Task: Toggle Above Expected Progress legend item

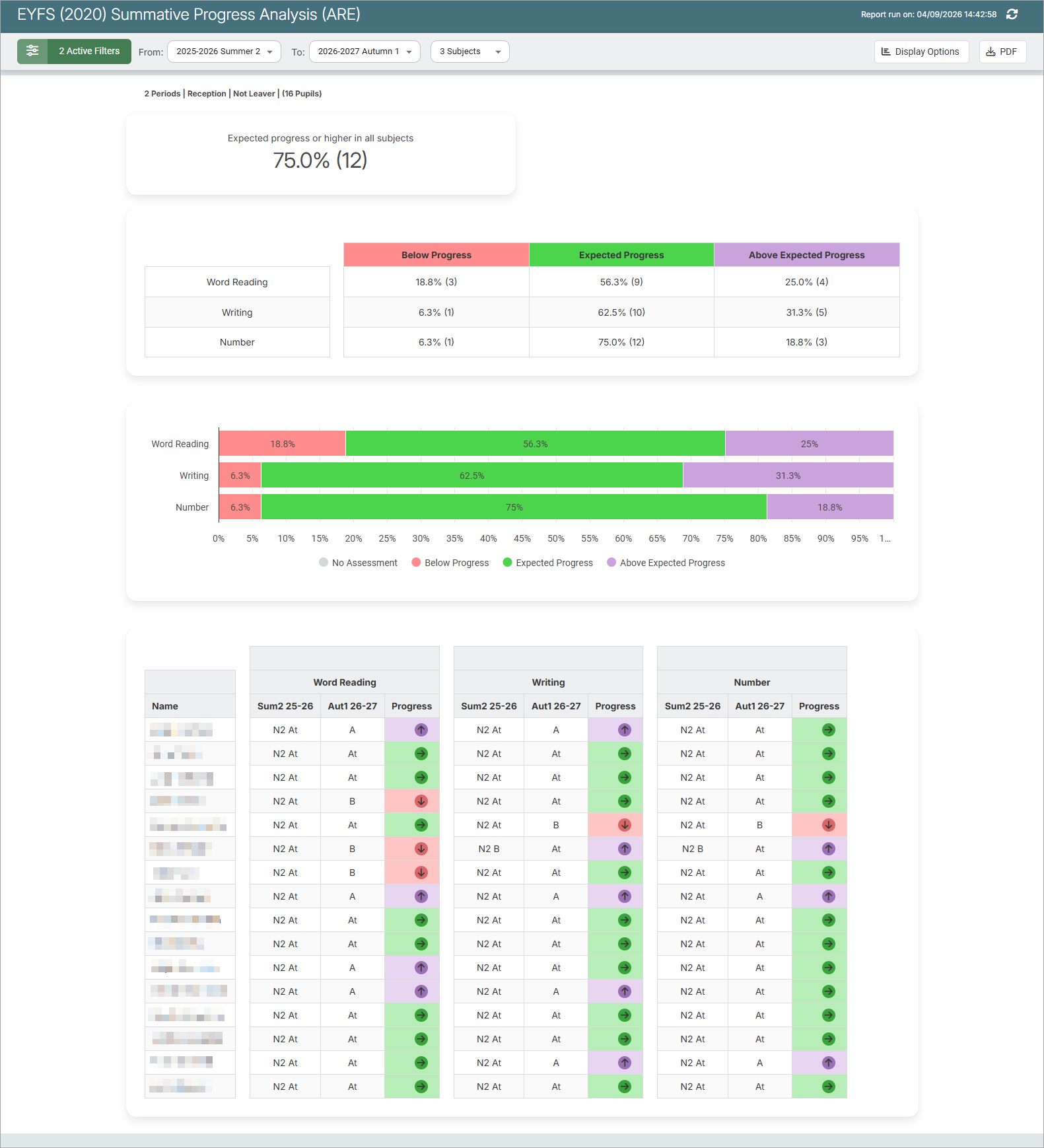Action: pyautogui.click(x=666, y=563)
